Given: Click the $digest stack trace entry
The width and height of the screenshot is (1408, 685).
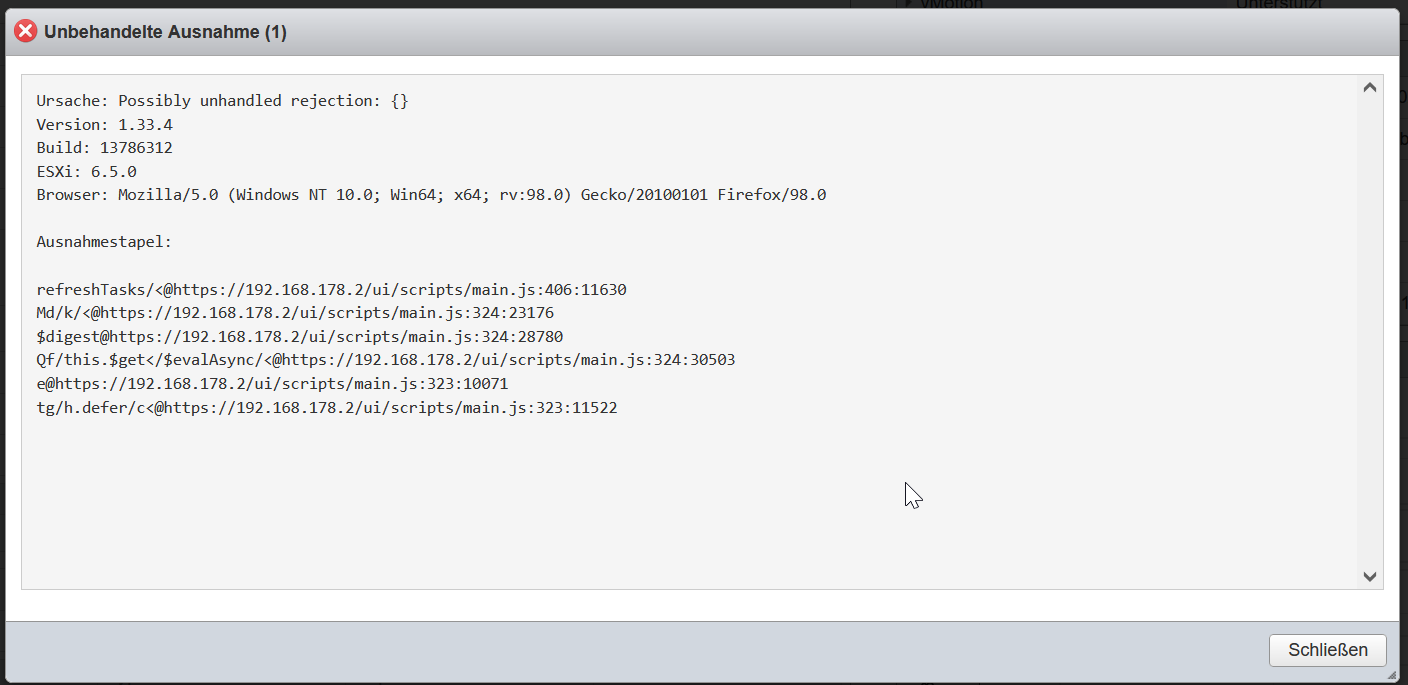Looking at the screenshot, I should pyautogui.click(x=300, y=337).
